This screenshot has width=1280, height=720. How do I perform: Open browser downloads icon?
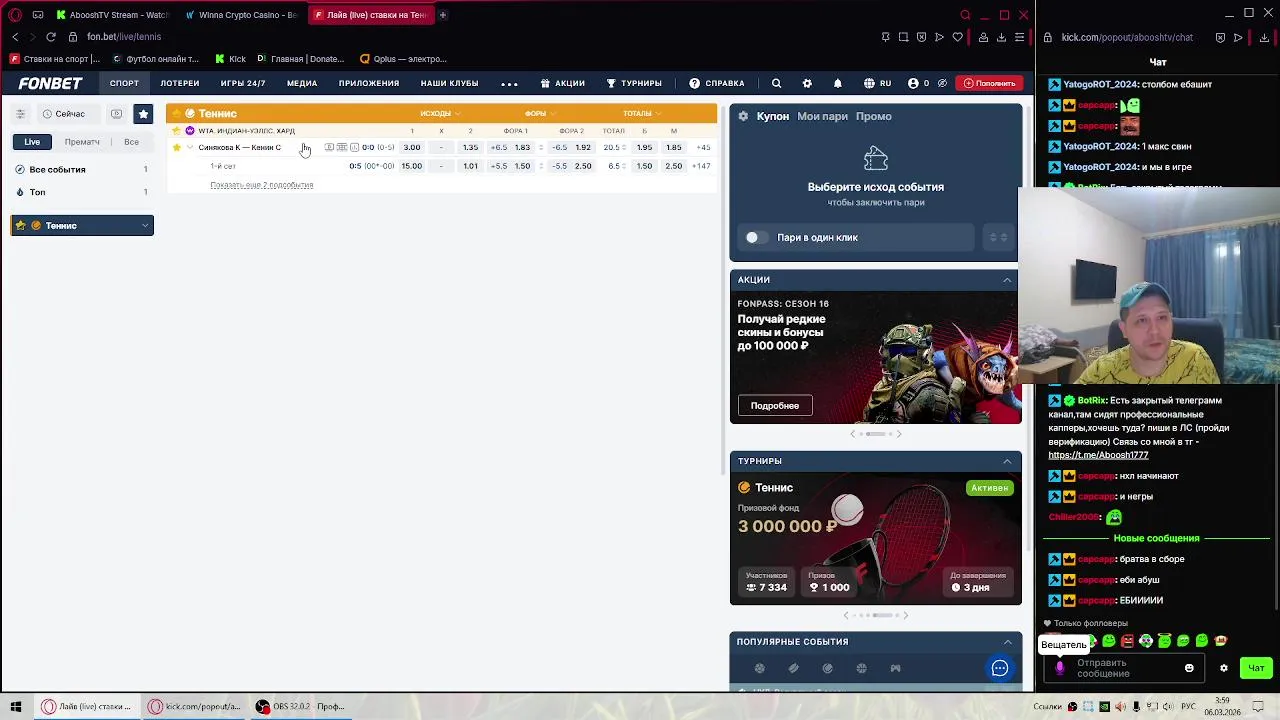coord(1001,37)
